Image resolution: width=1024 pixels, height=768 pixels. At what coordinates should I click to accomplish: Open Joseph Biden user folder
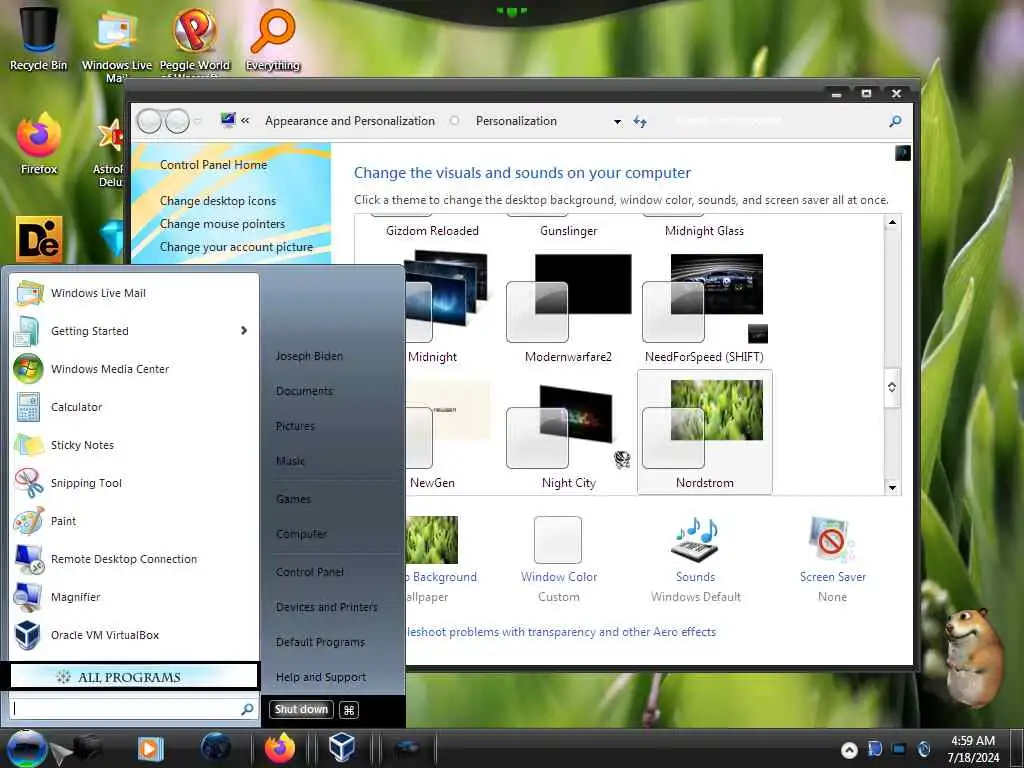pos(309,356)
